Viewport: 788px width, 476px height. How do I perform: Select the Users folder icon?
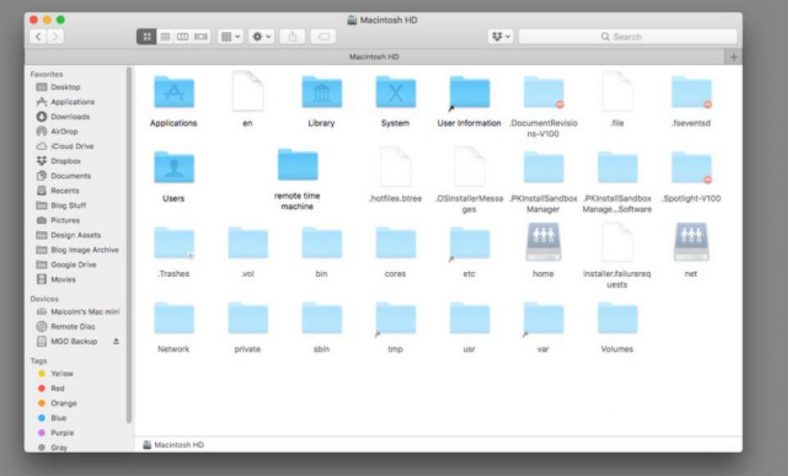[174, 167]
